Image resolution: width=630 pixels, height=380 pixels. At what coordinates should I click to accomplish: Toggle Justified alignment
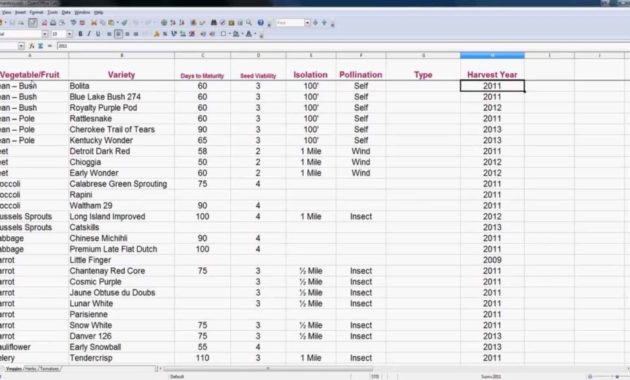[136, 34]
